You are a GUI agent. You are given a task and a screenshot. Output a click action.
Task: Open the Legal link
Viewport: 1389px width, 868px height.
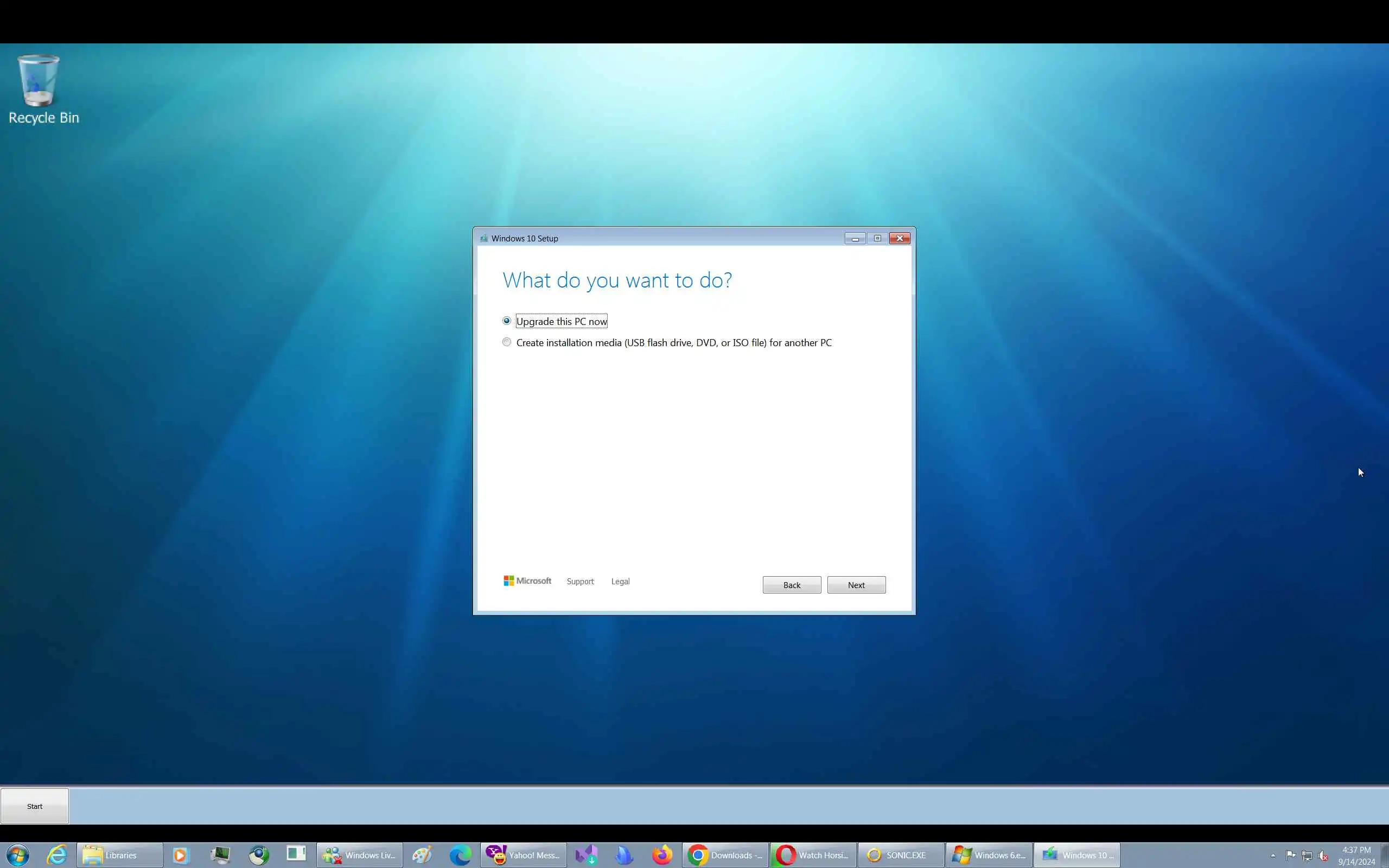pos(620,581)
